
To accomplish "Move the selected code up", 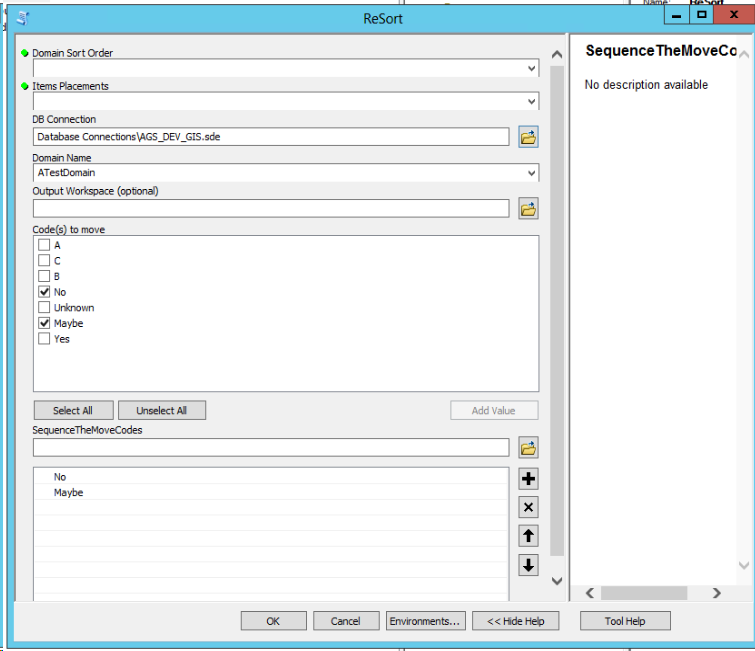I will [528, 536].
